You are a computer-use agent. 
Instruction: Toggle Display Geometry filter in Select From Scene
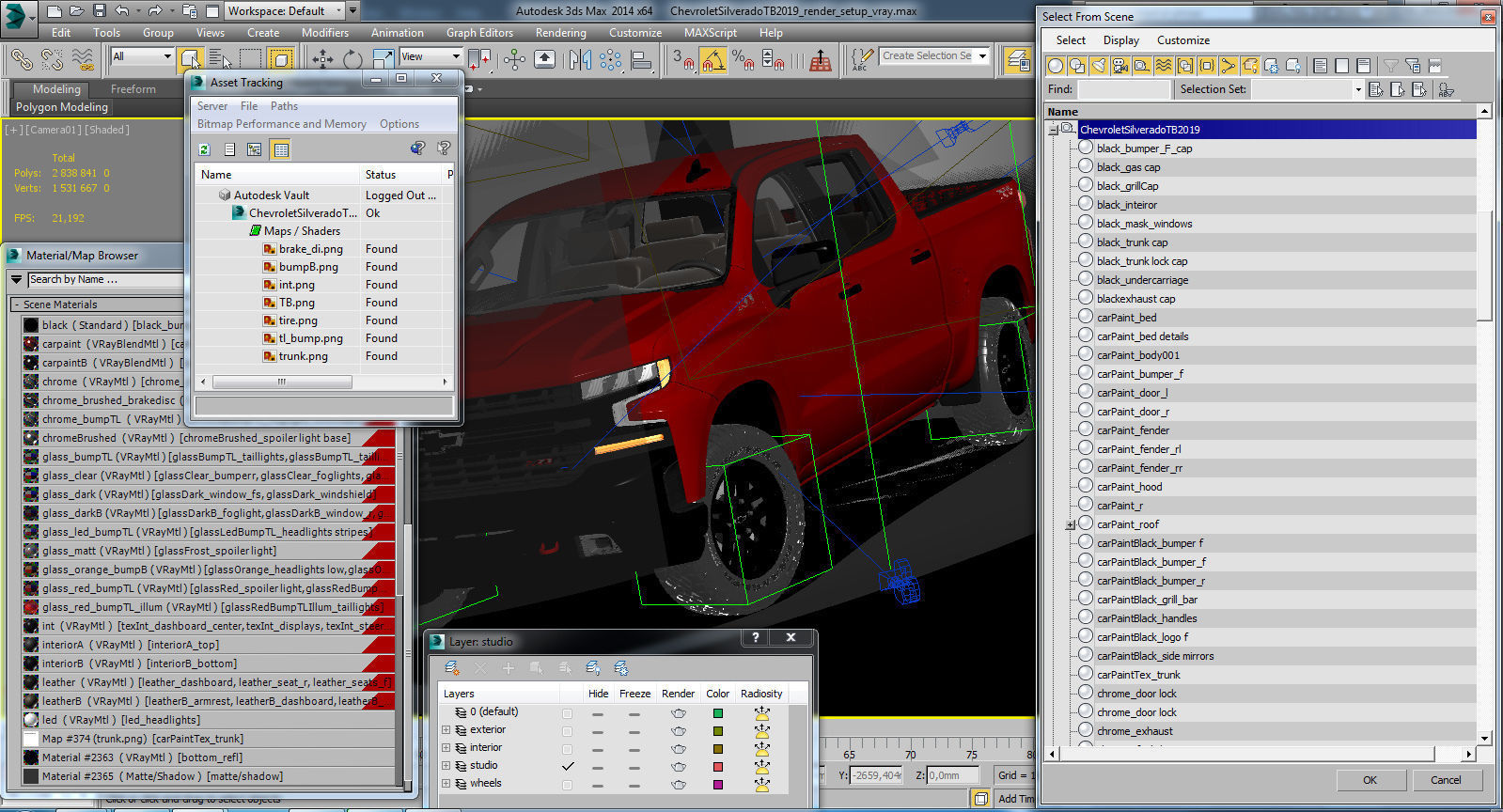[1055, 66]
